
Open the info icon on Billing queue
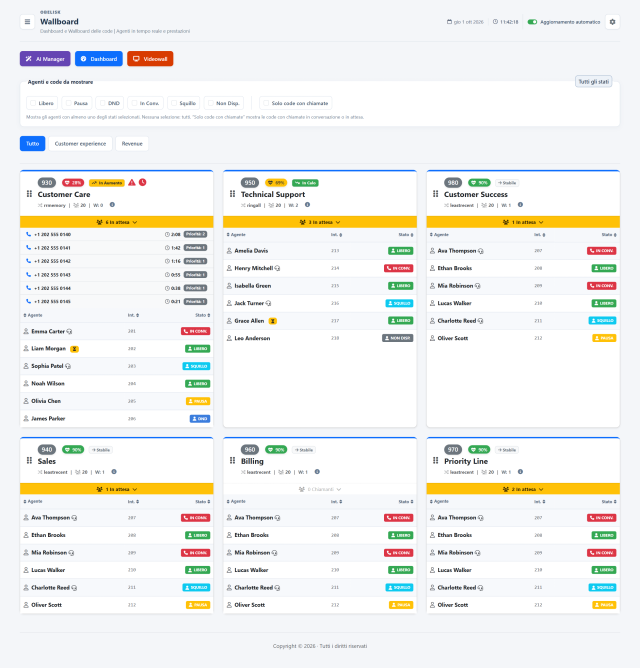pos(317,472)
